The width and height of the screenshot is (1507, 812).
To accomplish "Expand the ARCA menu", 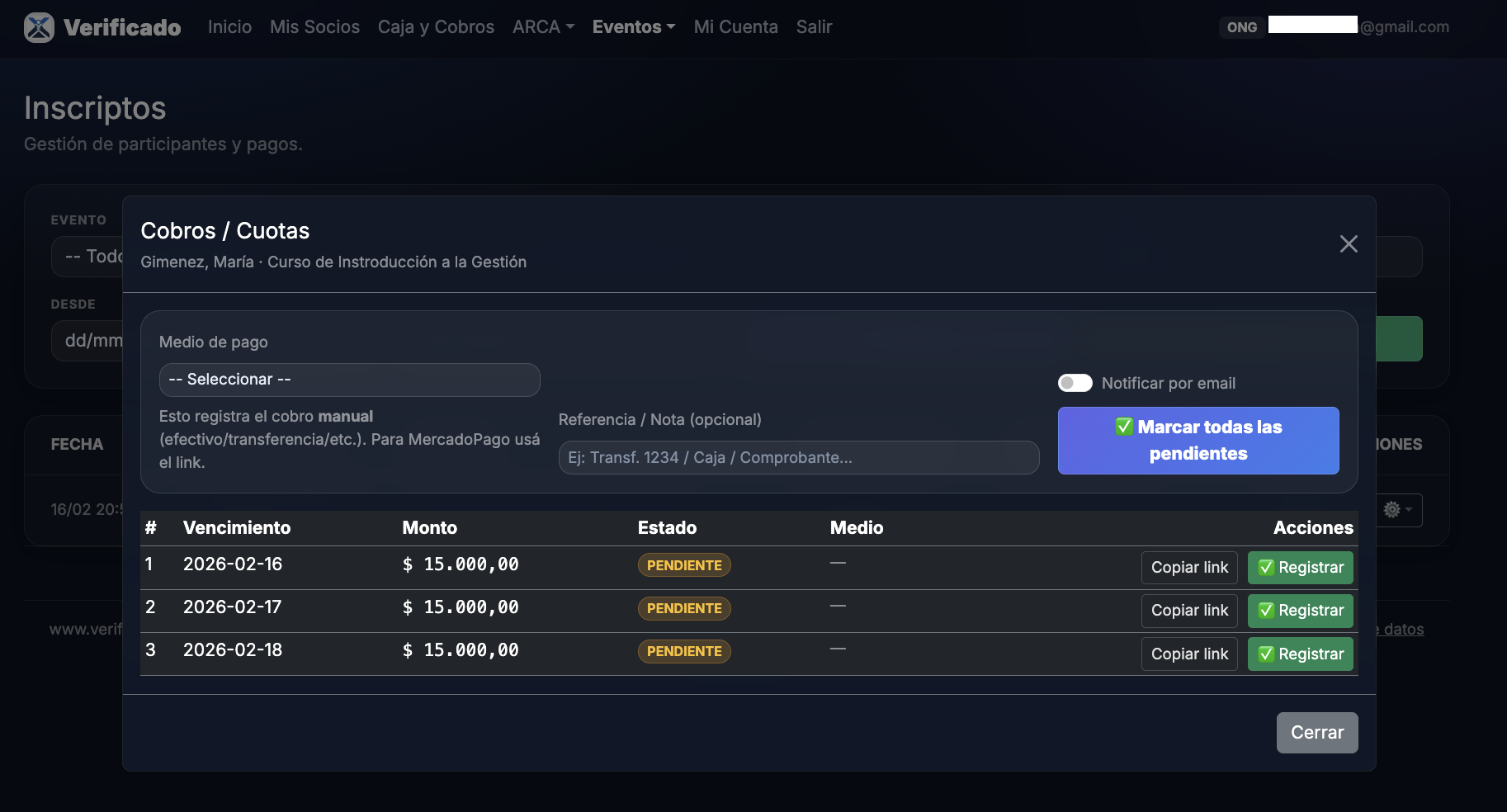I will click(543, 27).
